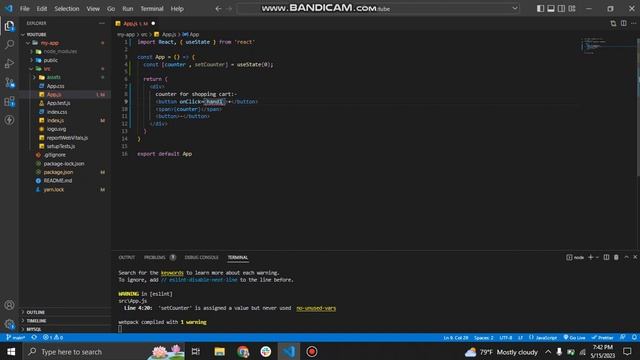Screen dimensions: 640x360
Task: Open the Accounts icon in activity bar
Action: [x=9, y=305]
